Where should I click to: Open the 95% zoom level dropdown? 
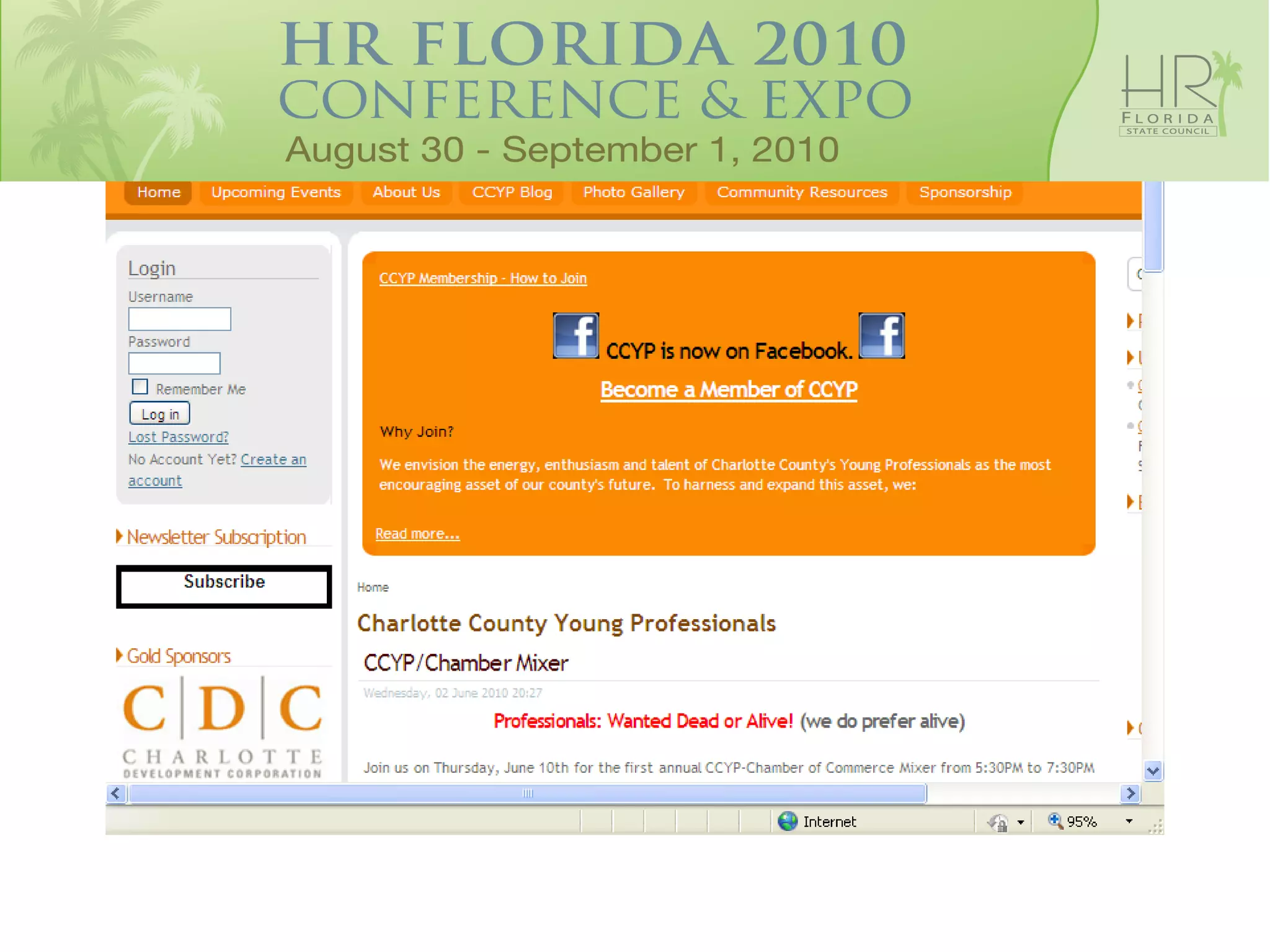tap(1129, 821)
